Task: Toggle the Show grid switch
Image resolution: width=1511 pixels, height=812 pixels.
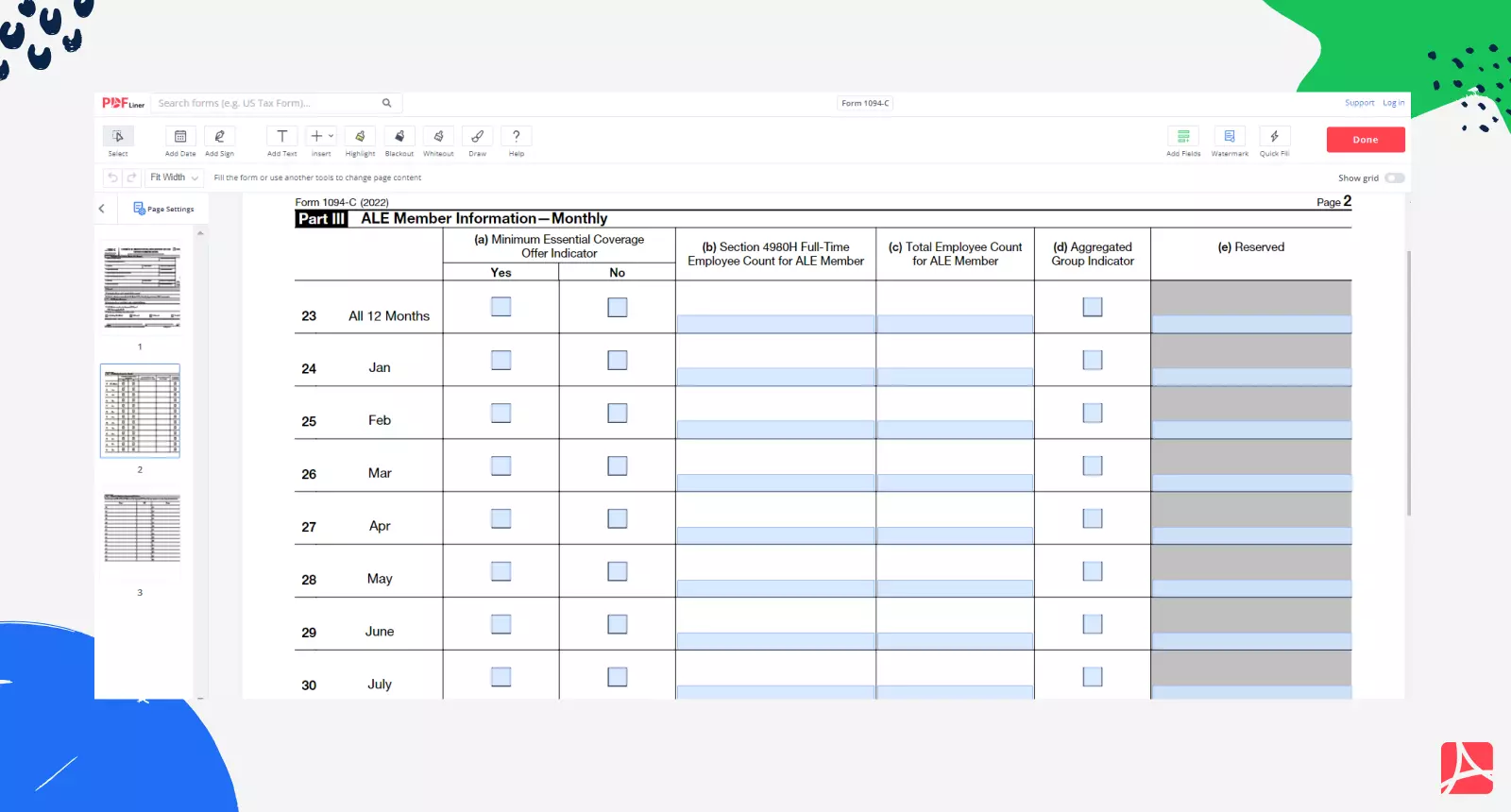Action: click(x=1395, y=178)
